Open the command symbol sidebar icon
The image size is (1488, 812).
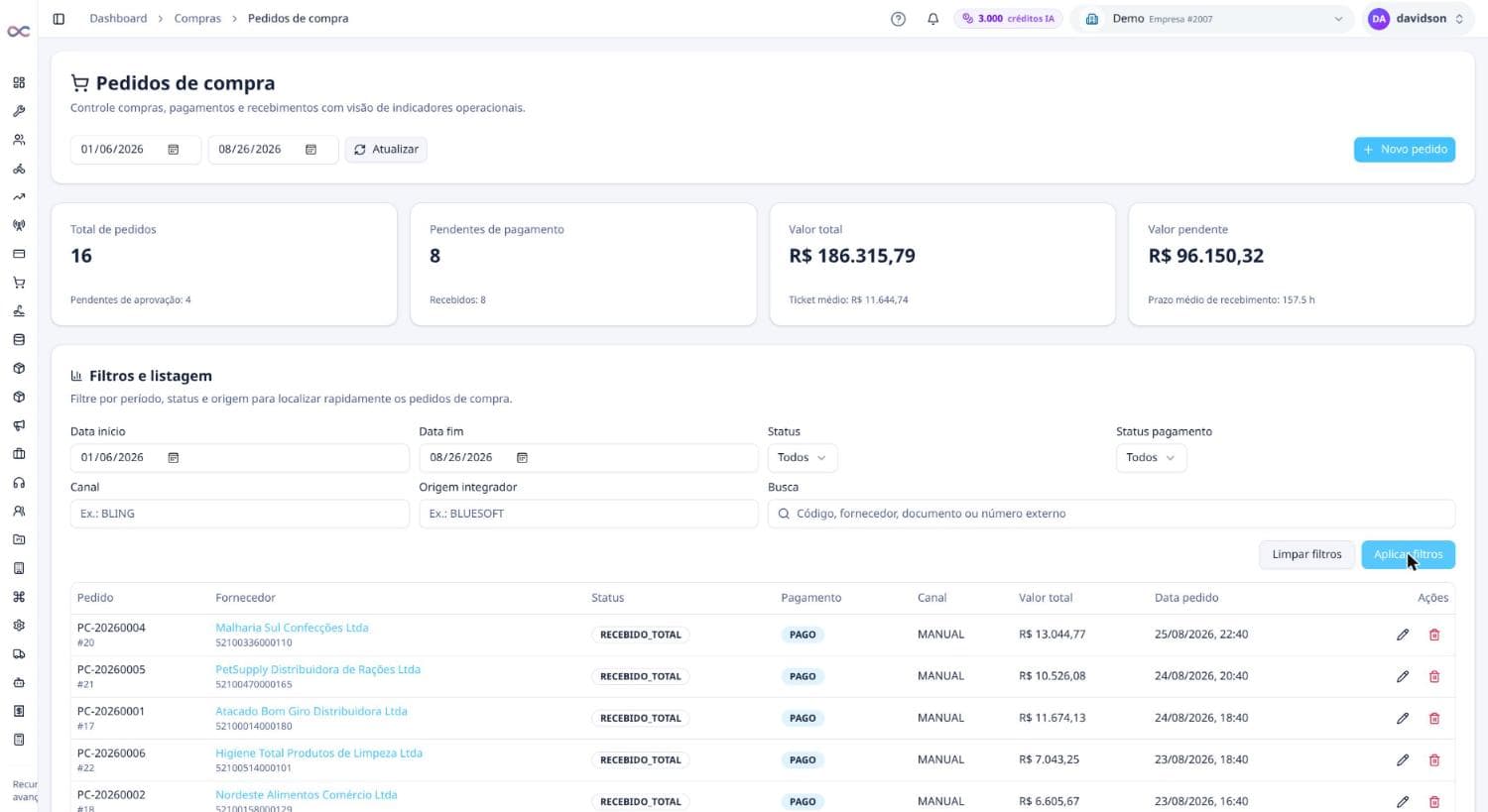click(19, 597)
